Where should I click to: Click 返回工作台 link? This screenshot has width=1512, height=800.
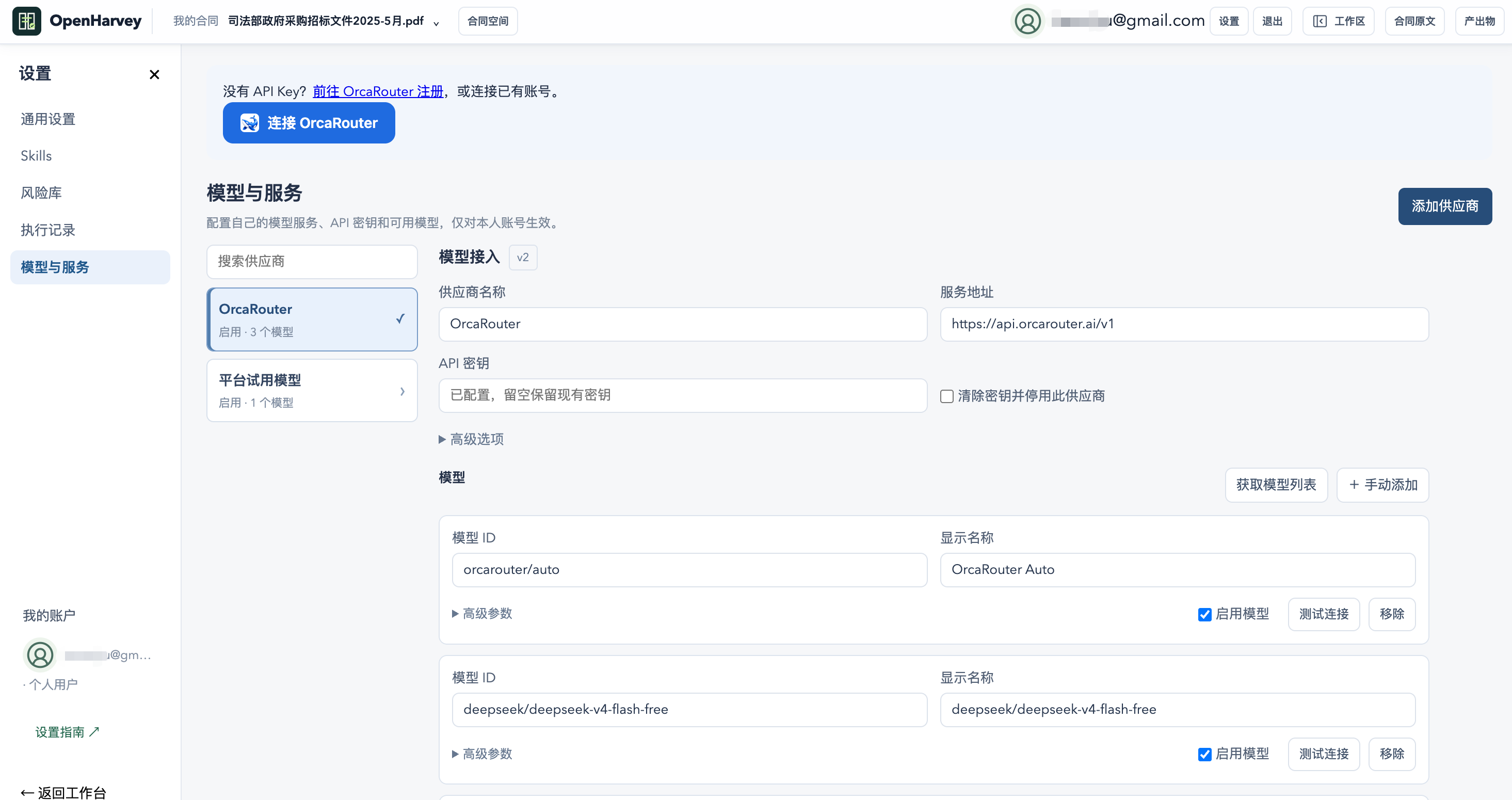pos(63,792)
